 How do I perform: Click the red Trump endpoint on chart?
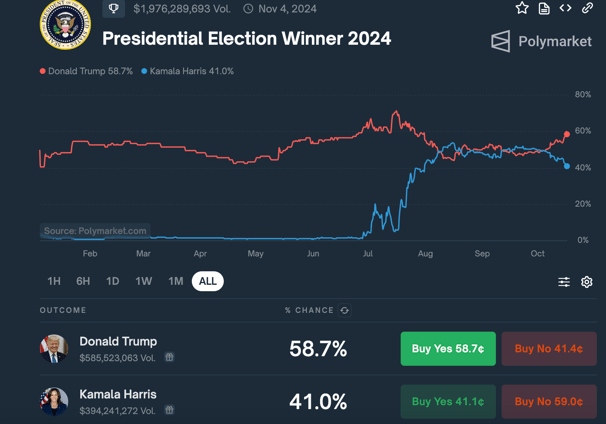pyautogui.click(x=567, y=134)
